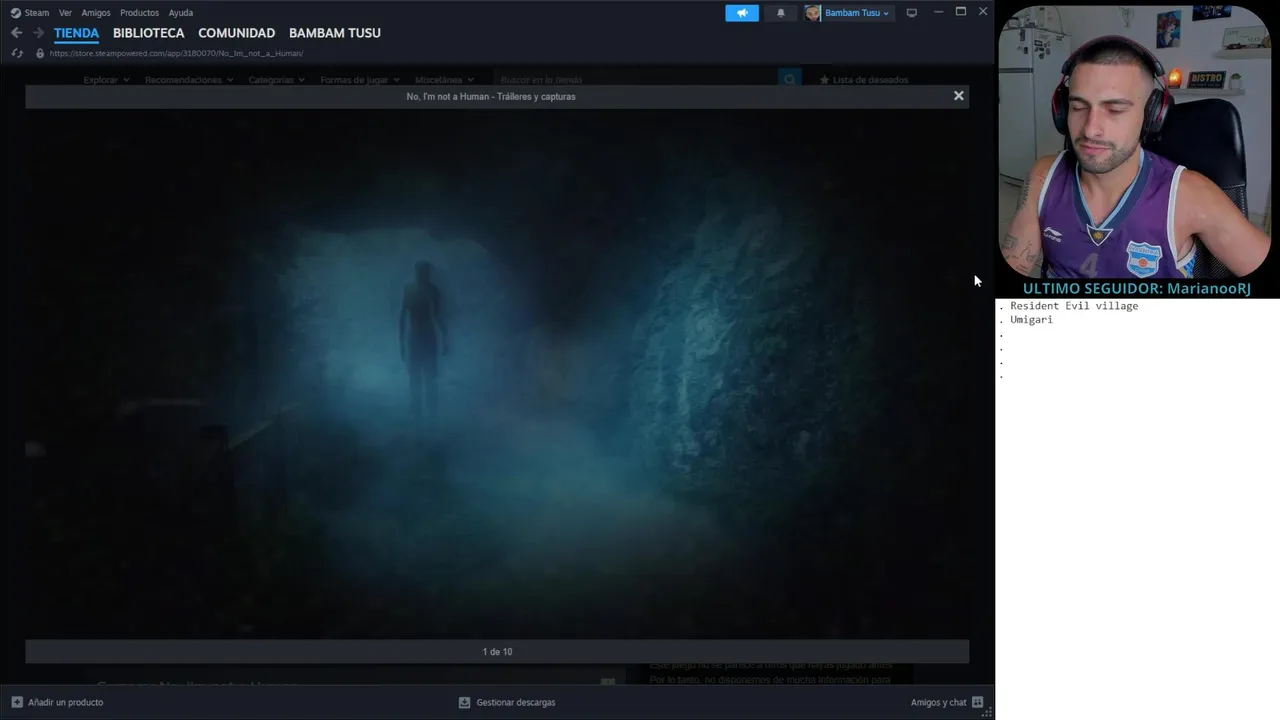Click the padlock icon in the address bar
This screenshot has height=720, width=1280.
tap(40, 53)
